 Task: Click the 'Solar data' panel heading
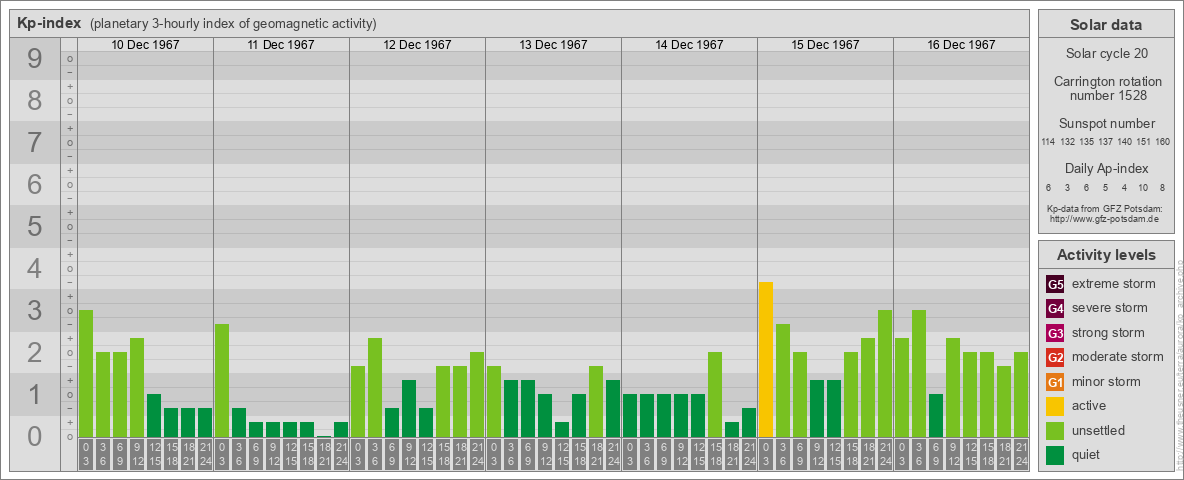pyautogui.click(x=1106, y=25)
